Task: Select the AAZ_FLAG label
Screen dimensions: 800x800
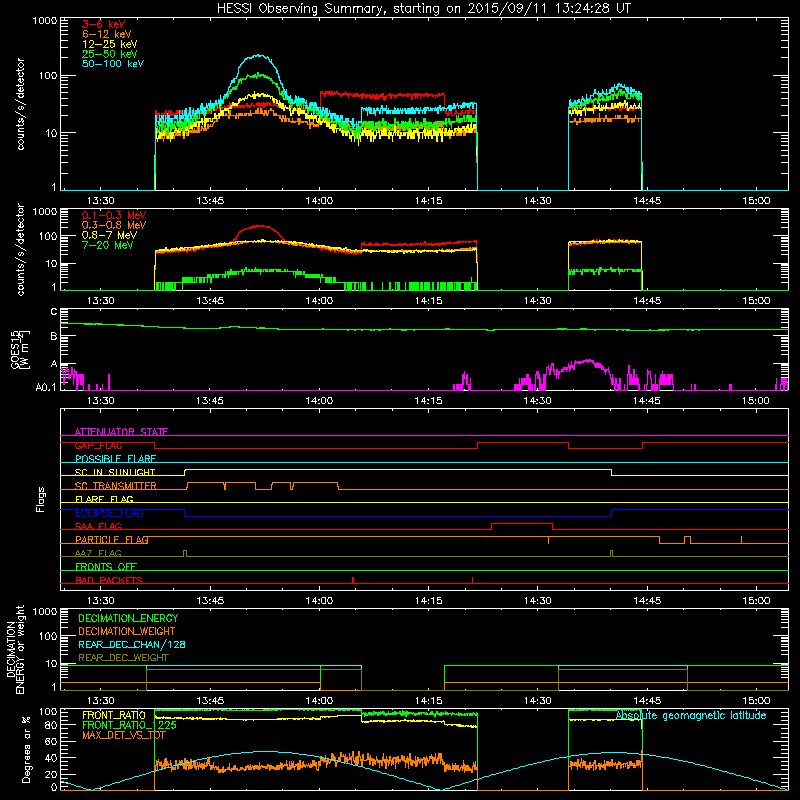Action: point(98,554)
